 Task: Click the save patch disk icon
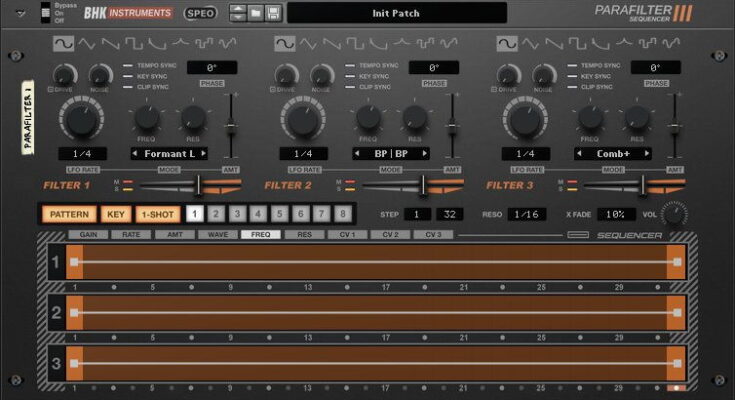pos(274,14)
